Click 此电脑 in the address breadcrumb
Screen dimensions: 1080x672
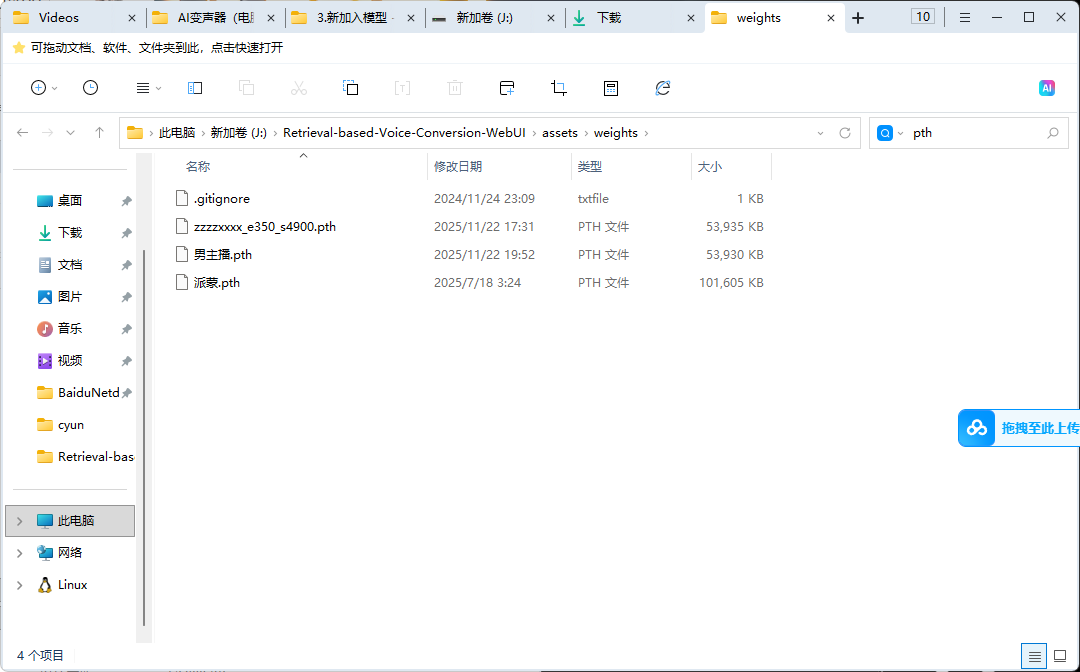(x=177, y=133)
